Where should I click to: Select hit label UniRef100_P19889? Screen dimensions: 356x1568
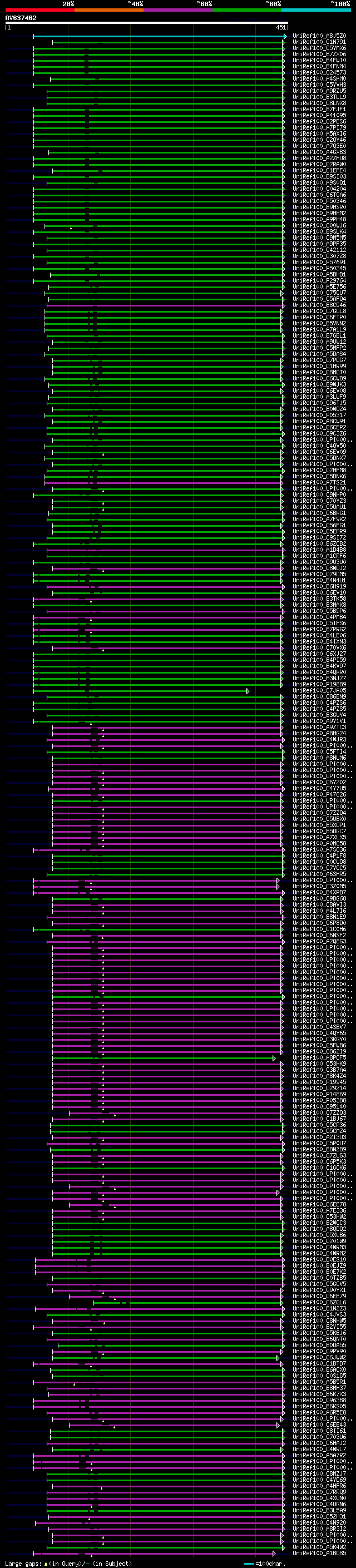tap(319, 684)
